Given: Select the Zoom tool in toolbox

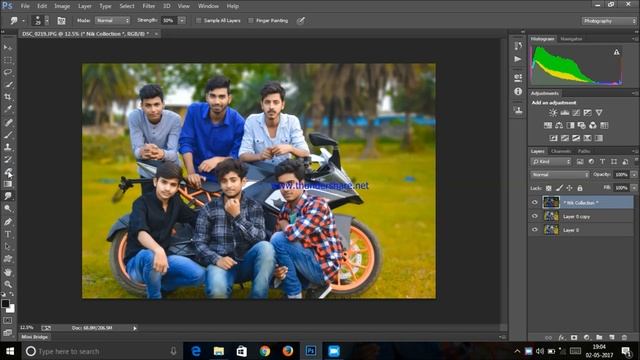Looking at the screenshot, I should 8,284.
